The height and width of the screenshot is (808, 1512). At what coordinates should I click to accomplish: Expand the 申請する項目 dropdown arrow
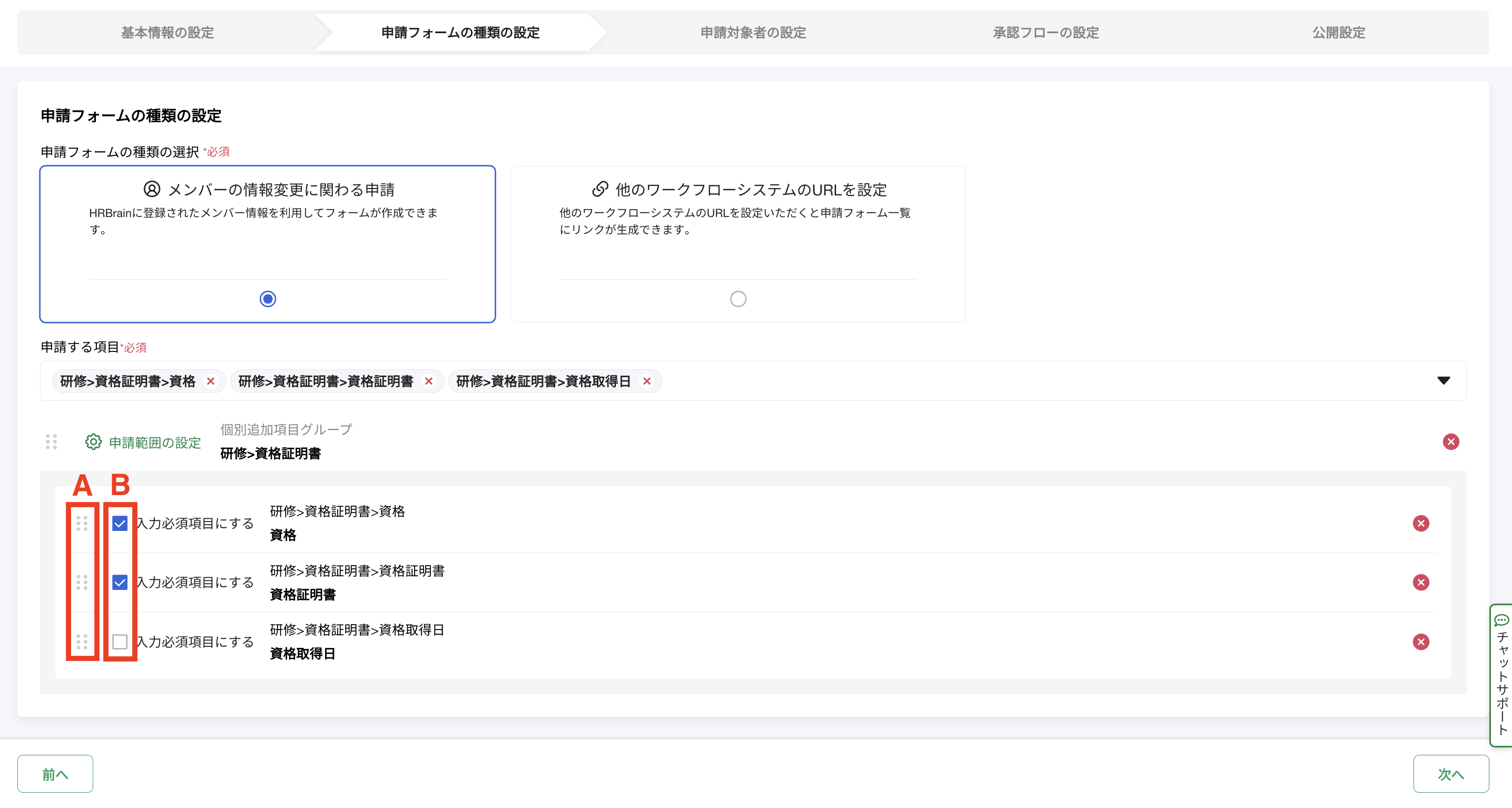click(x=1444, y=381)
